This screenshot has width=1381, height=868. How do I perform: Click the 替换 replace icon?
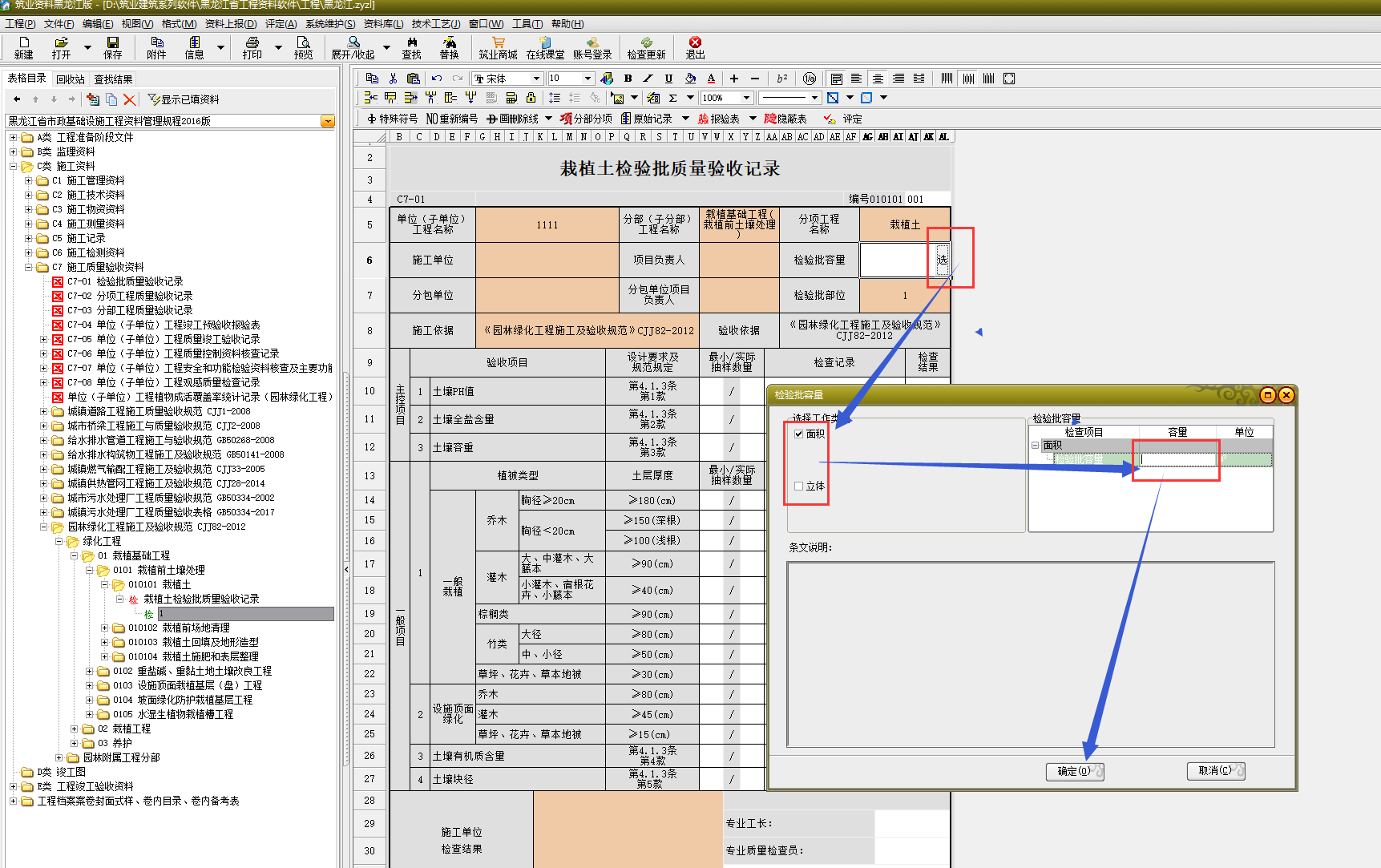449,48
